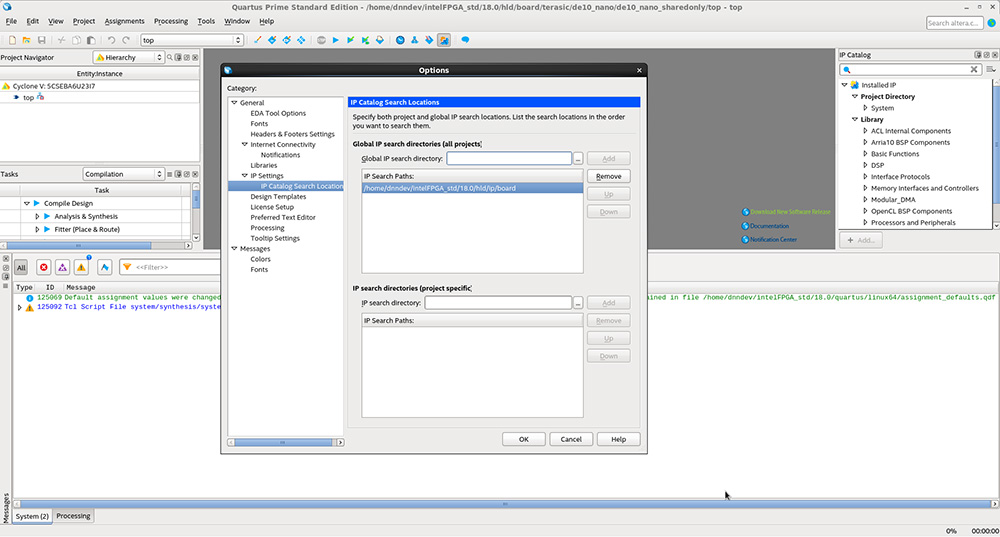This screenshot has width=1000, height=537.
Task: Expand message 125092 Tcl Script File row
Action: (x=19, y=307)
